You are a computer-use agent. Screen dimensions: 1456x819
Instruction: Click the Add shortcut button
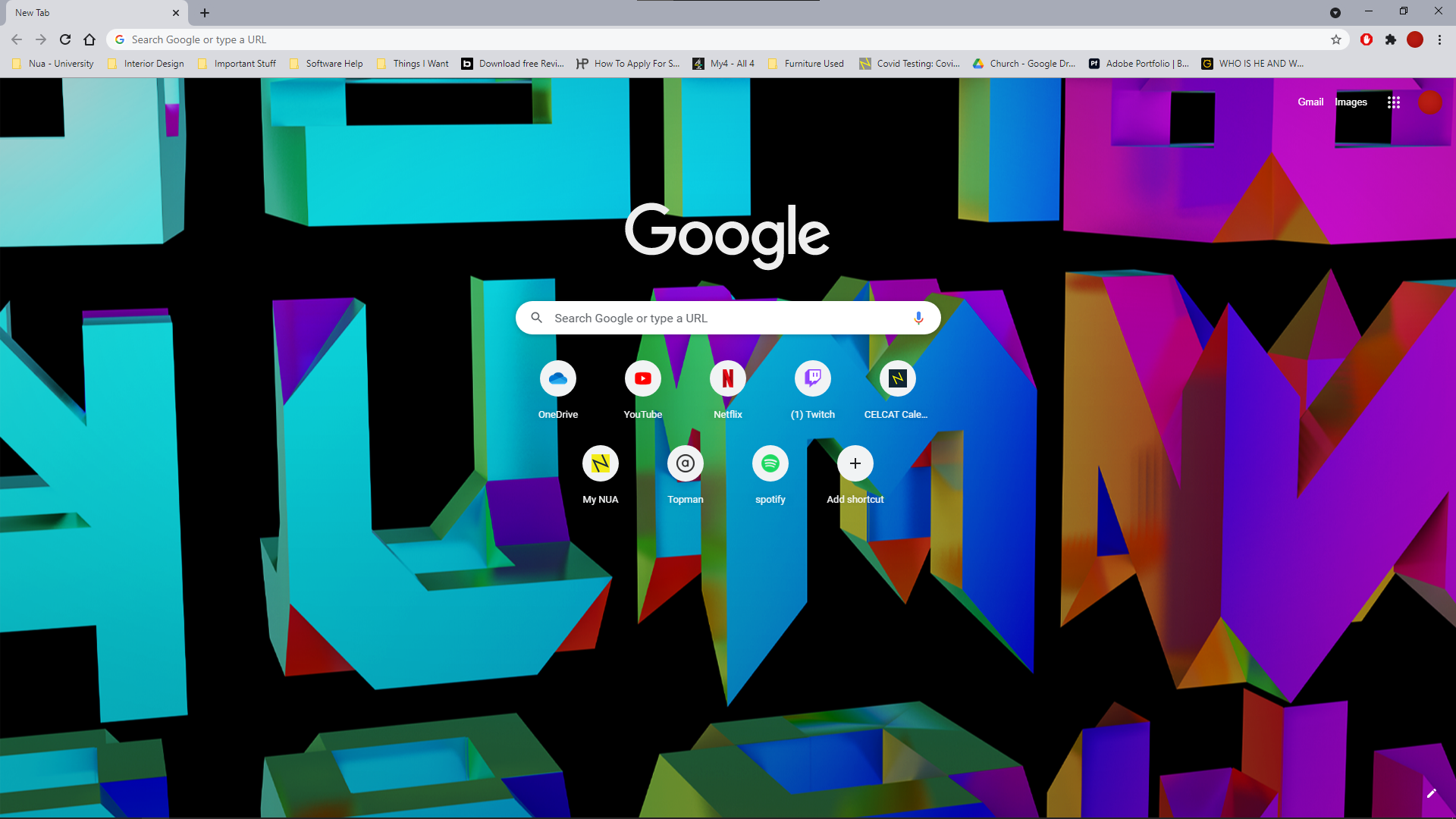tap(855, 475)
